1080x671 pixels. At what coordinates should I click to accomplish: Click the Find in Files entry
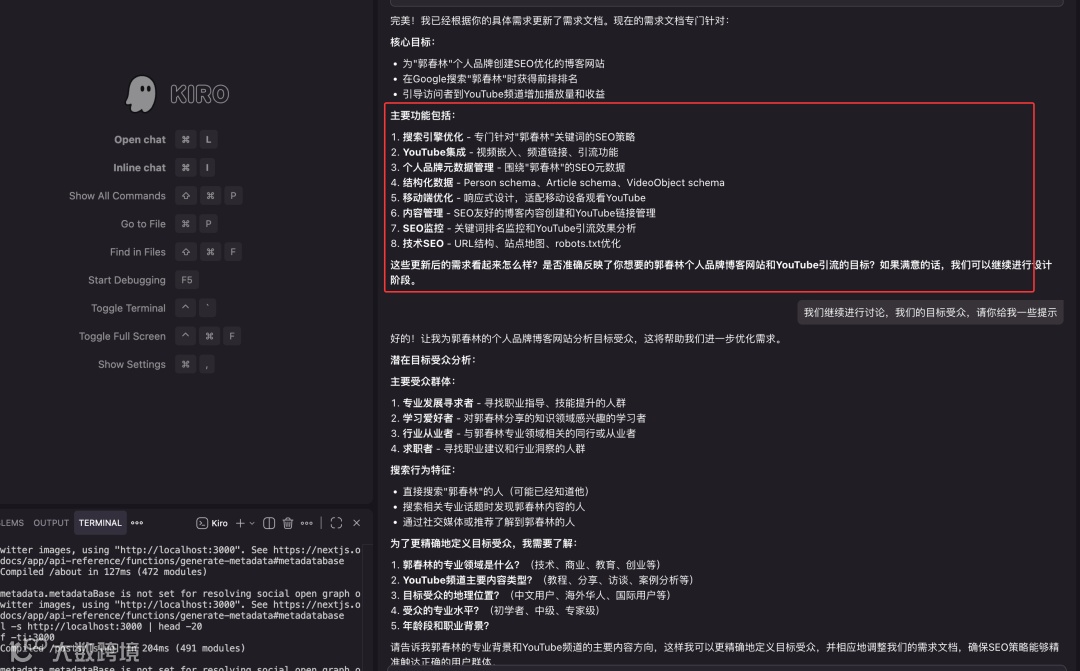click(138, 252)
